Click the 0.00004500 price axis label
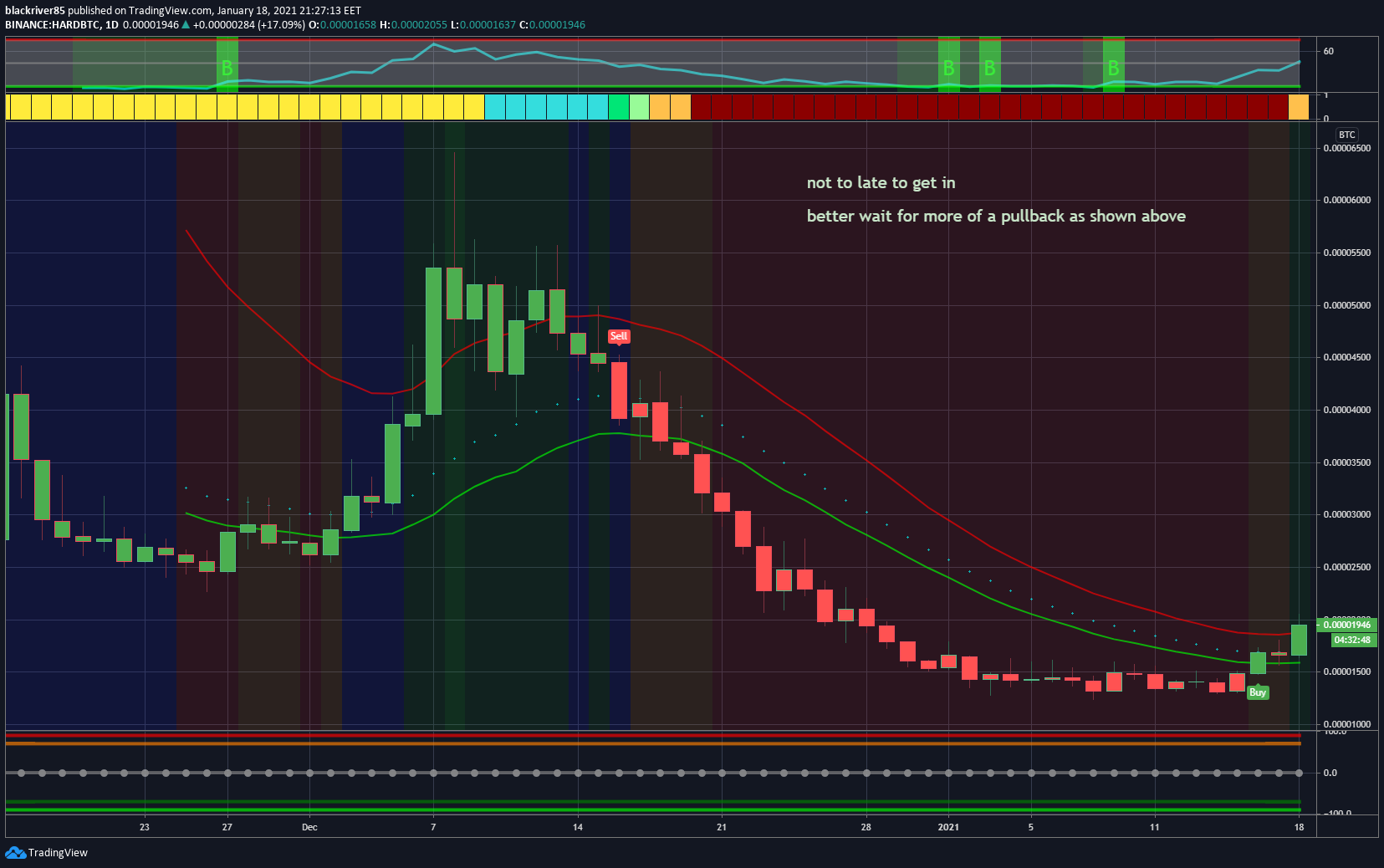The width and height of the screenshot is (1384, 868). (1347, 357)
